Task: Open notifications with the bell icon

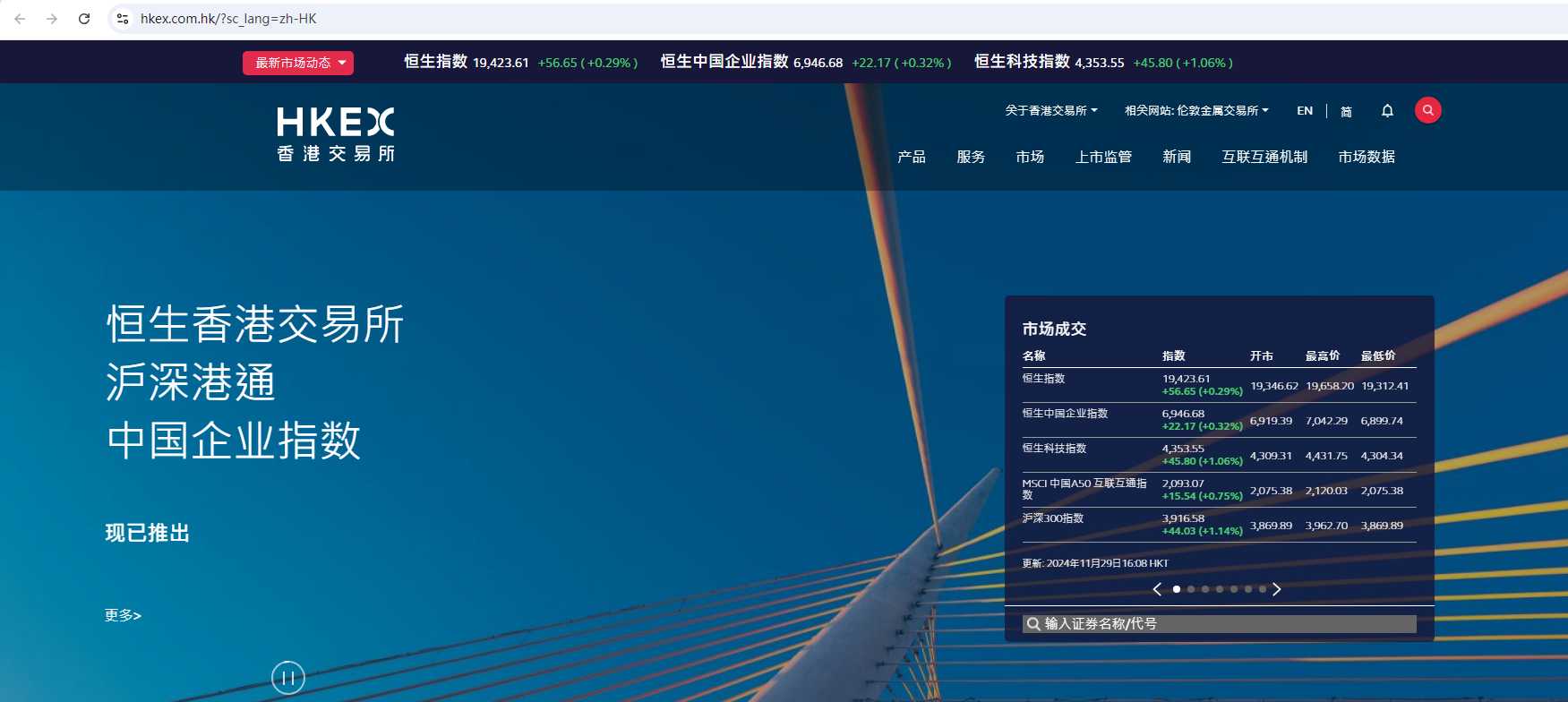Action: (1387, 111)
